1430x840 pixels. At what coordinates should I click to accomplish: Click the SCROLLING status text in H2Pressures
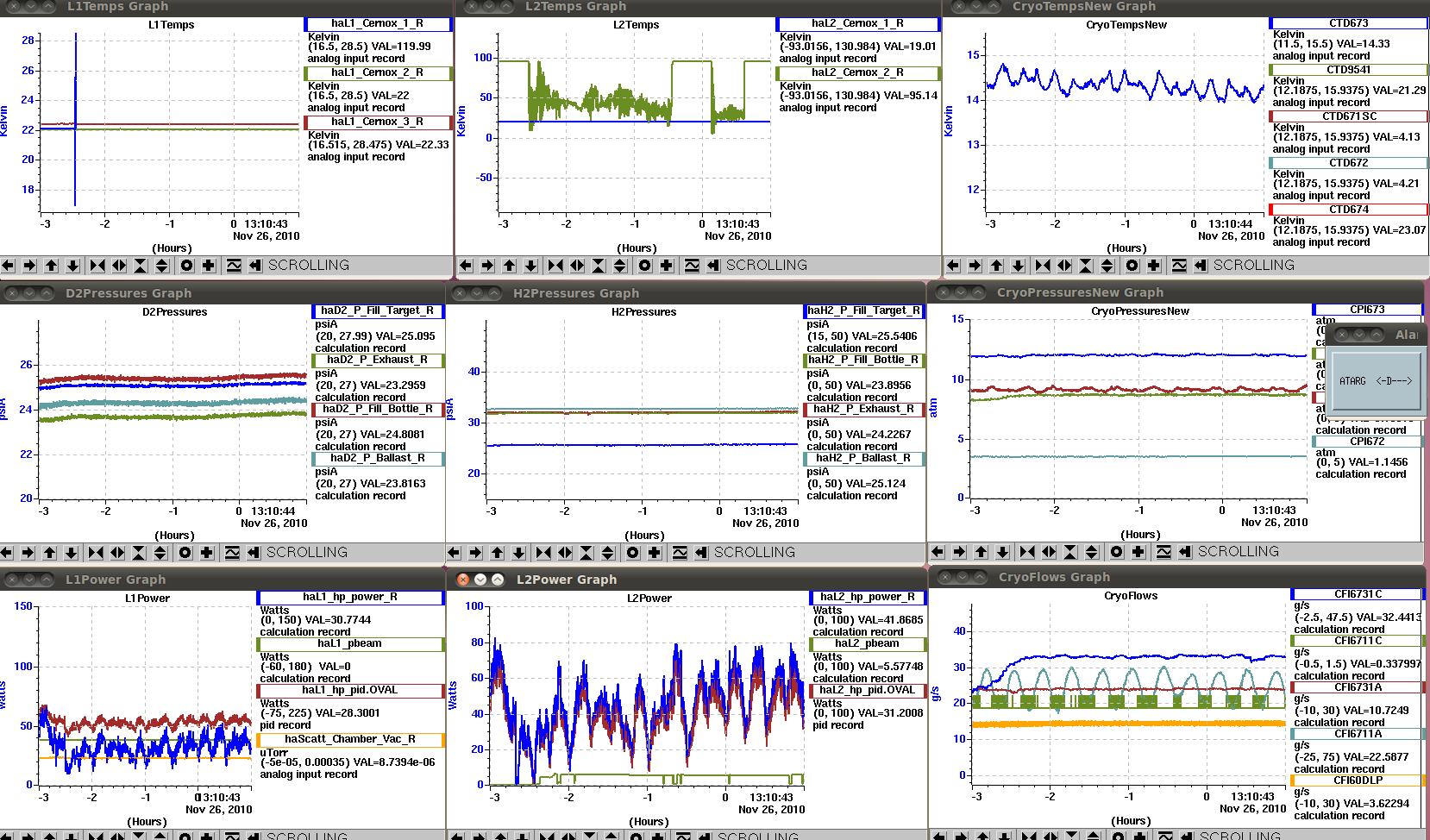tap(755, 553)
